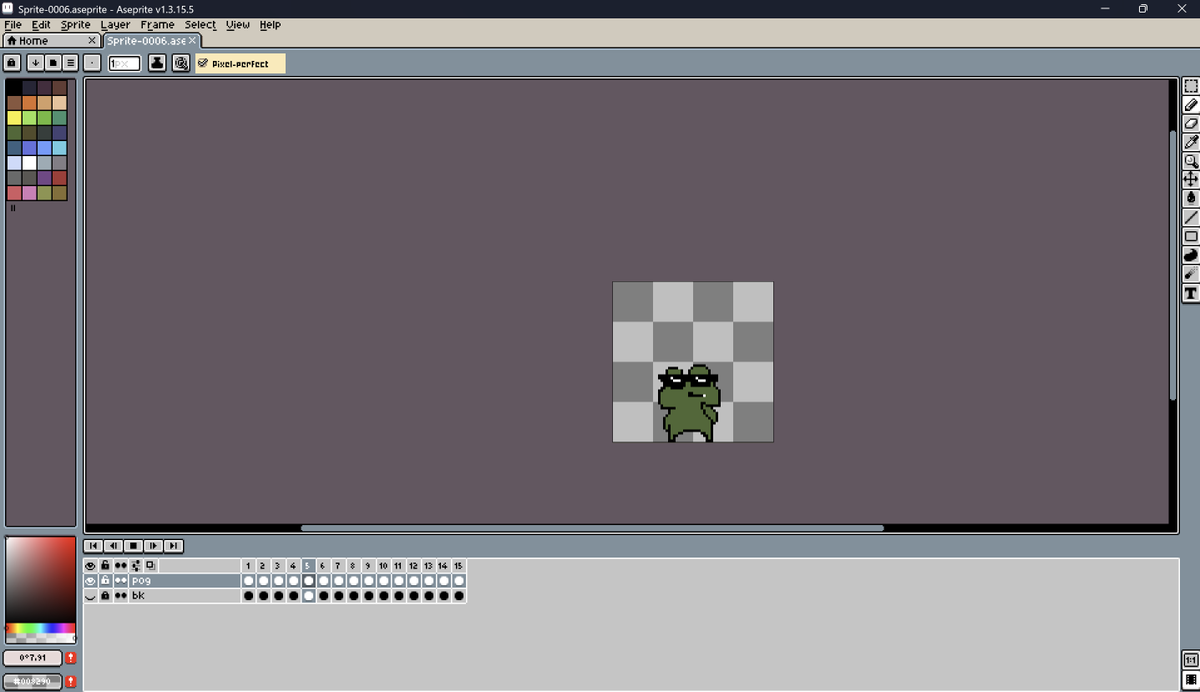Select the Paint Bucket tool
This screenshot has width=1200, height=692.
[x=1190, y=198]
